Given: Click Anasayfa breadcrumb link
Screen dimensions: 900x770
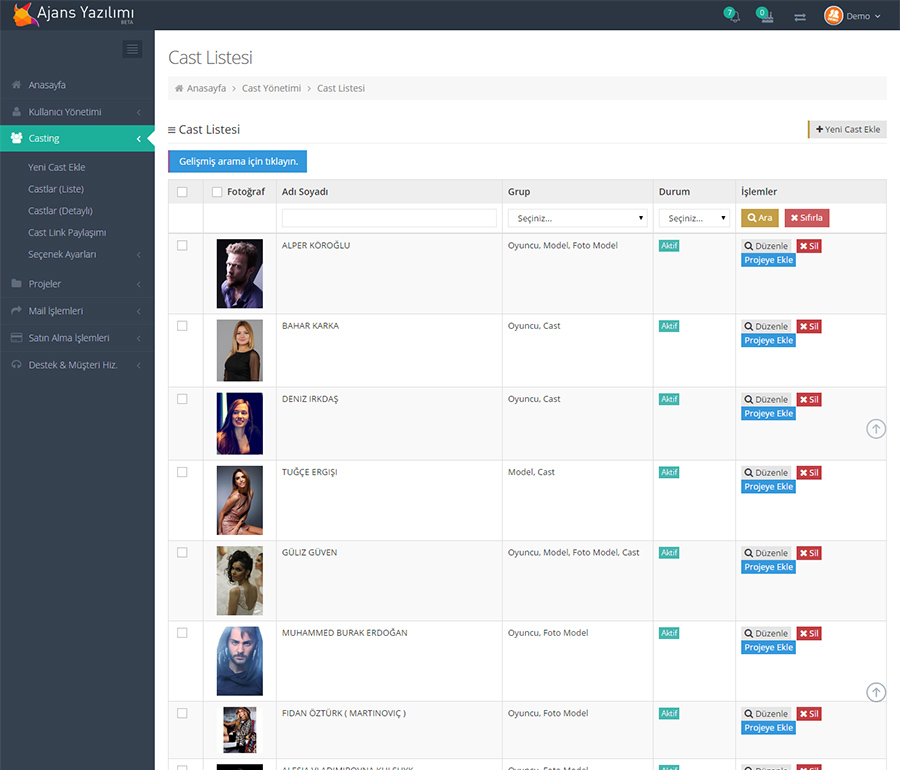Looking at the screenshot, I should pyautogui.click(x=206, y=88).
